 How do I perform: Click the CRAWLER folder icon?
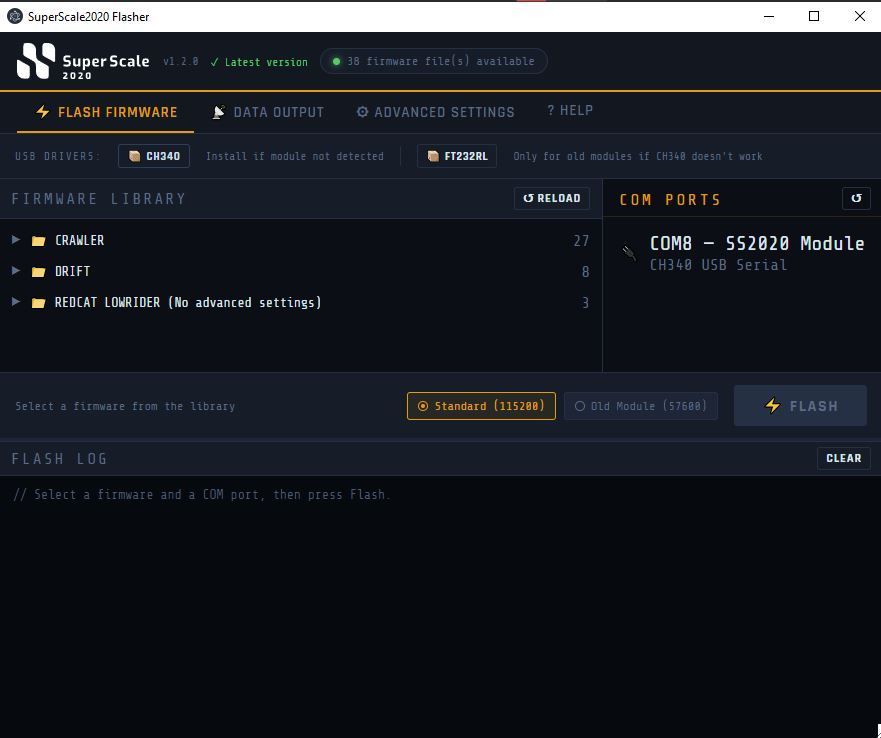38,241
